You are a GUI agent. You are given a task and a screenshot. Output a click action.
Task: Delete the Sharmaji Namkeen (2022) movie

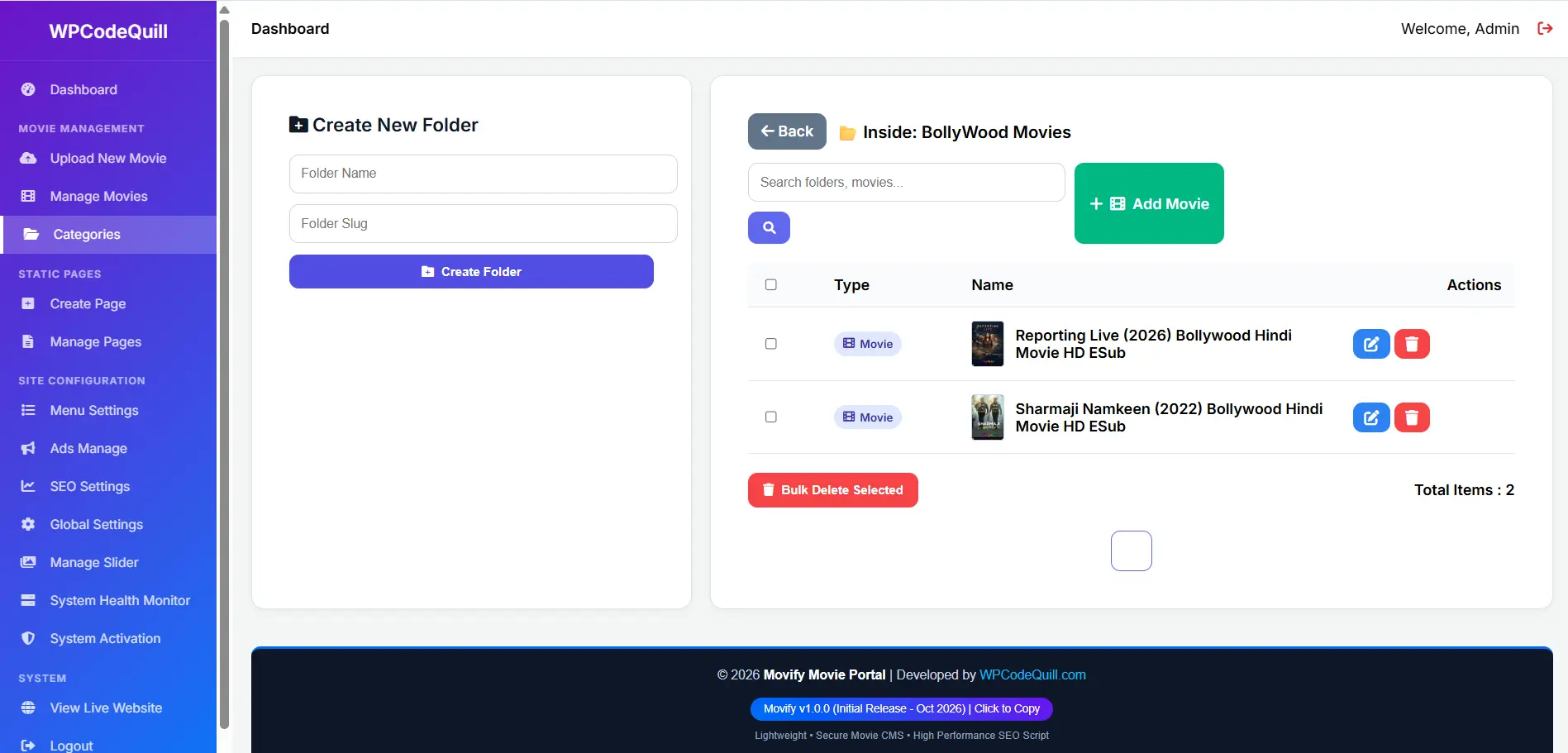[1412, 417]
